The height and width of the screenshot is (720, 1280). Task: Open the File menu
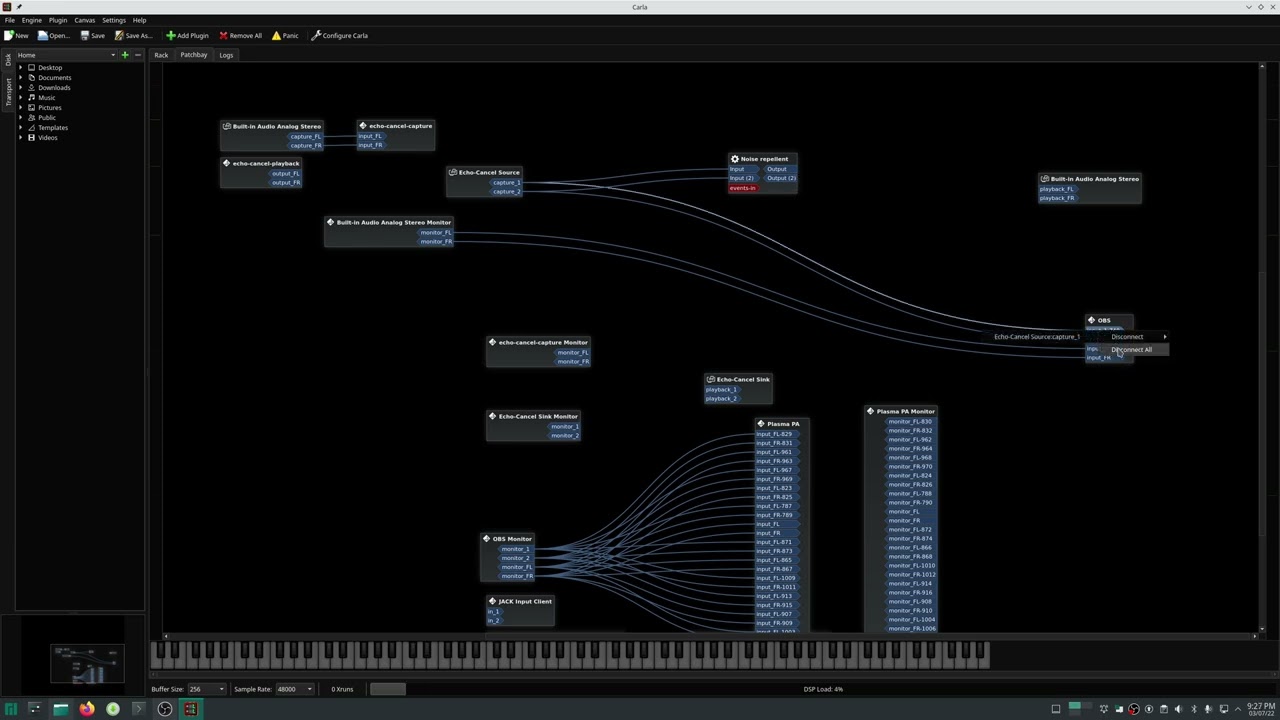tap(9, 20)
